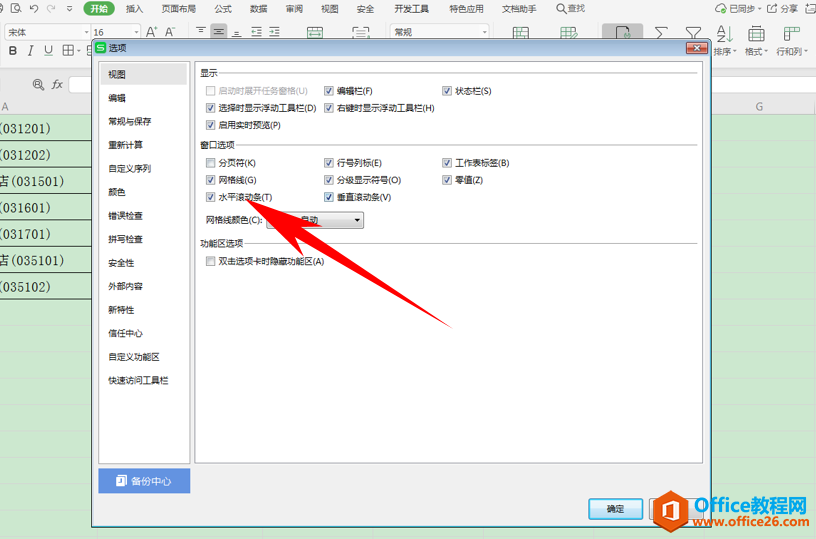Screen dimensions: 816x539
Task: Open 公式 ribbon tab
Action: pos(223,8)
